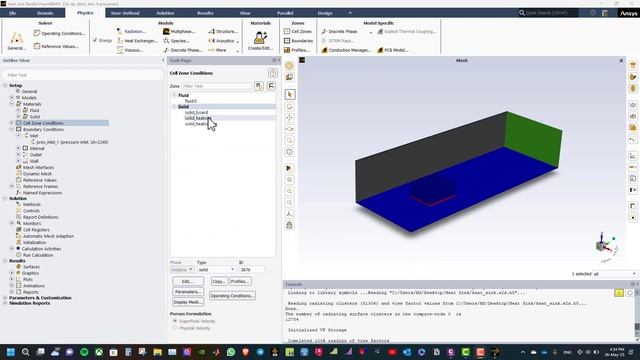This screenshot has height=360, width=640.
Task: Click the zone filter toggle icon beside filter
Action: tap(259, 86)
